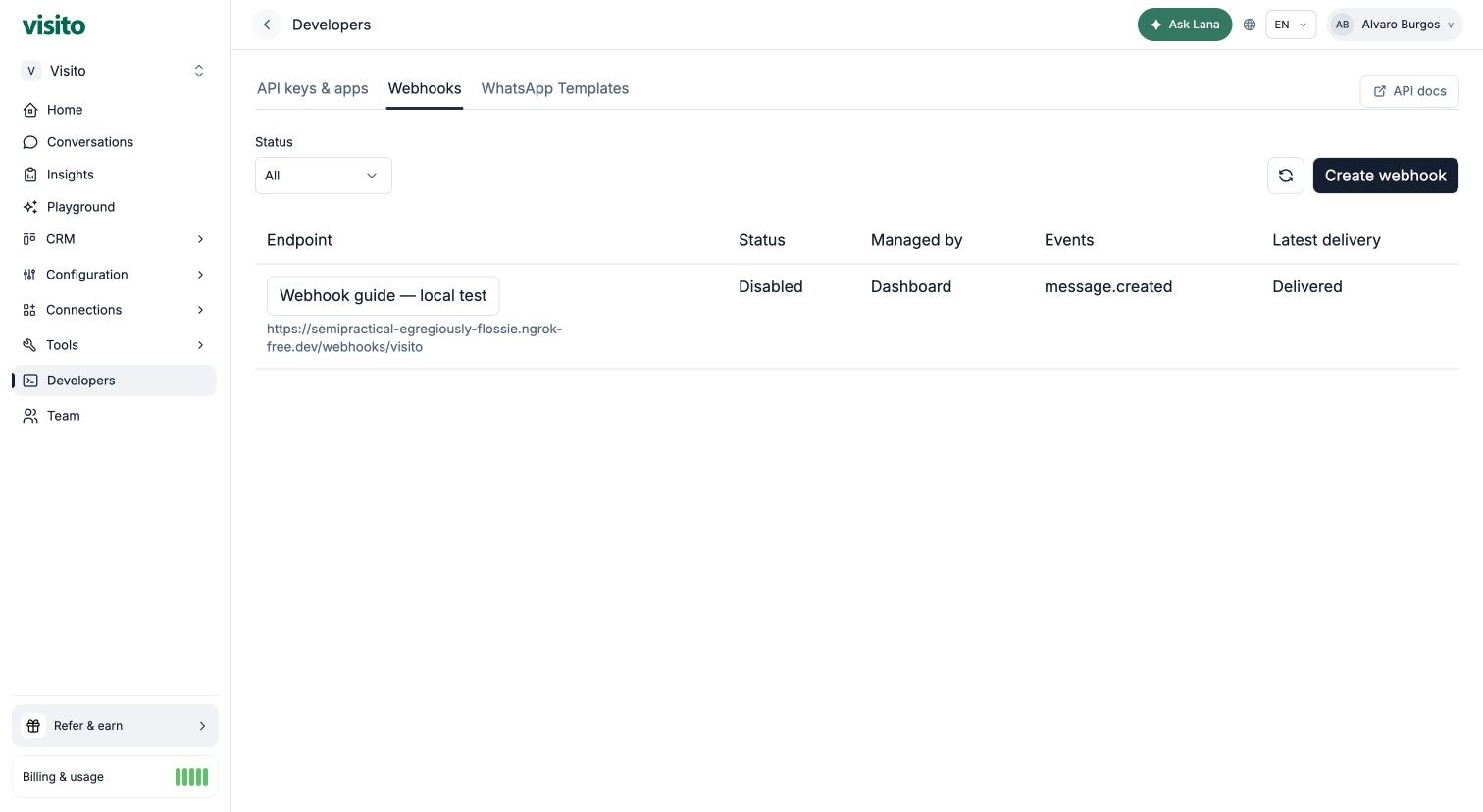The width and height of the screenshot is (1483, 812).
Task: Expand the Configuration submenu chevron
Action: tap(200, 275)
